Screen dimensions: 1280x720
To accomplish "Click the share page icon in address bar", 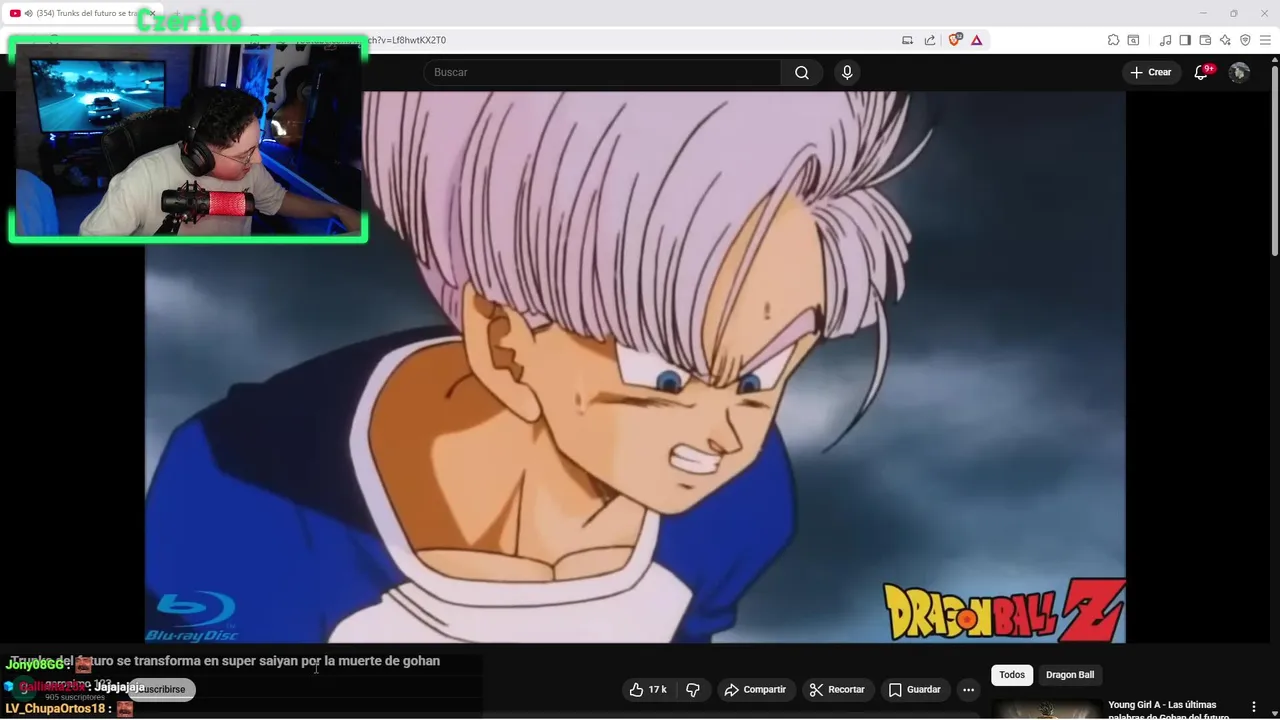I will tap(930, 40).
